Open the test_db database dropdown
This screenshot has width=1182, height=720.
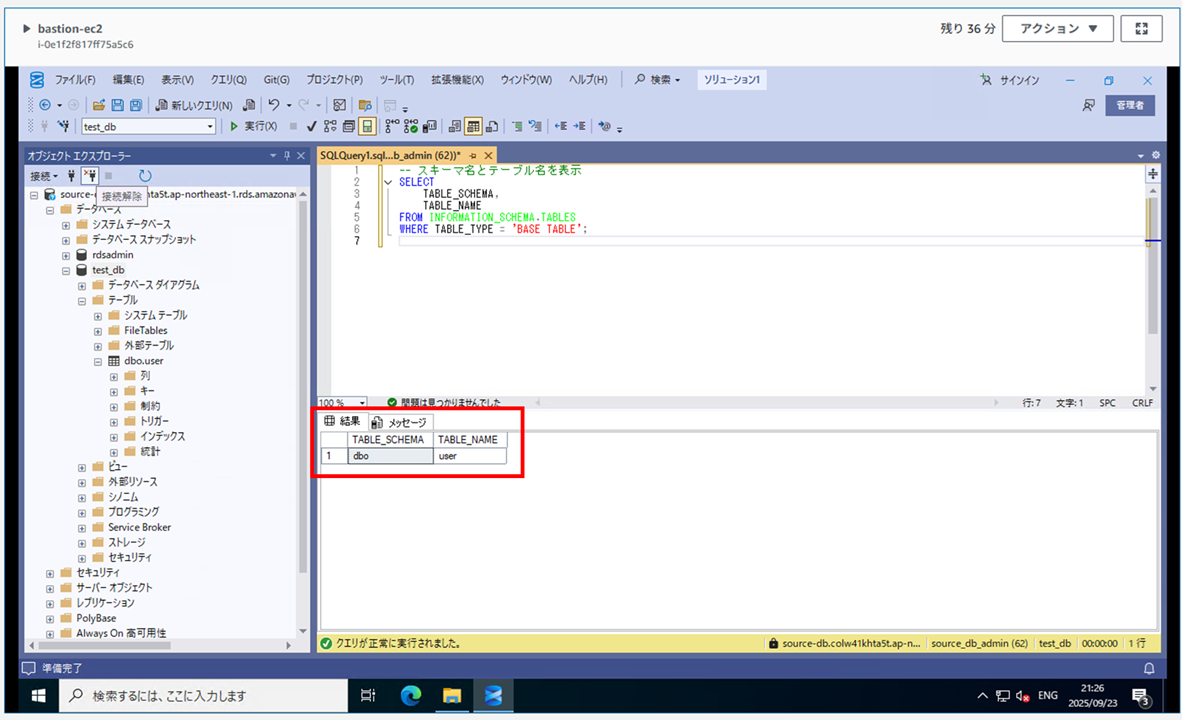pos(210,127)
